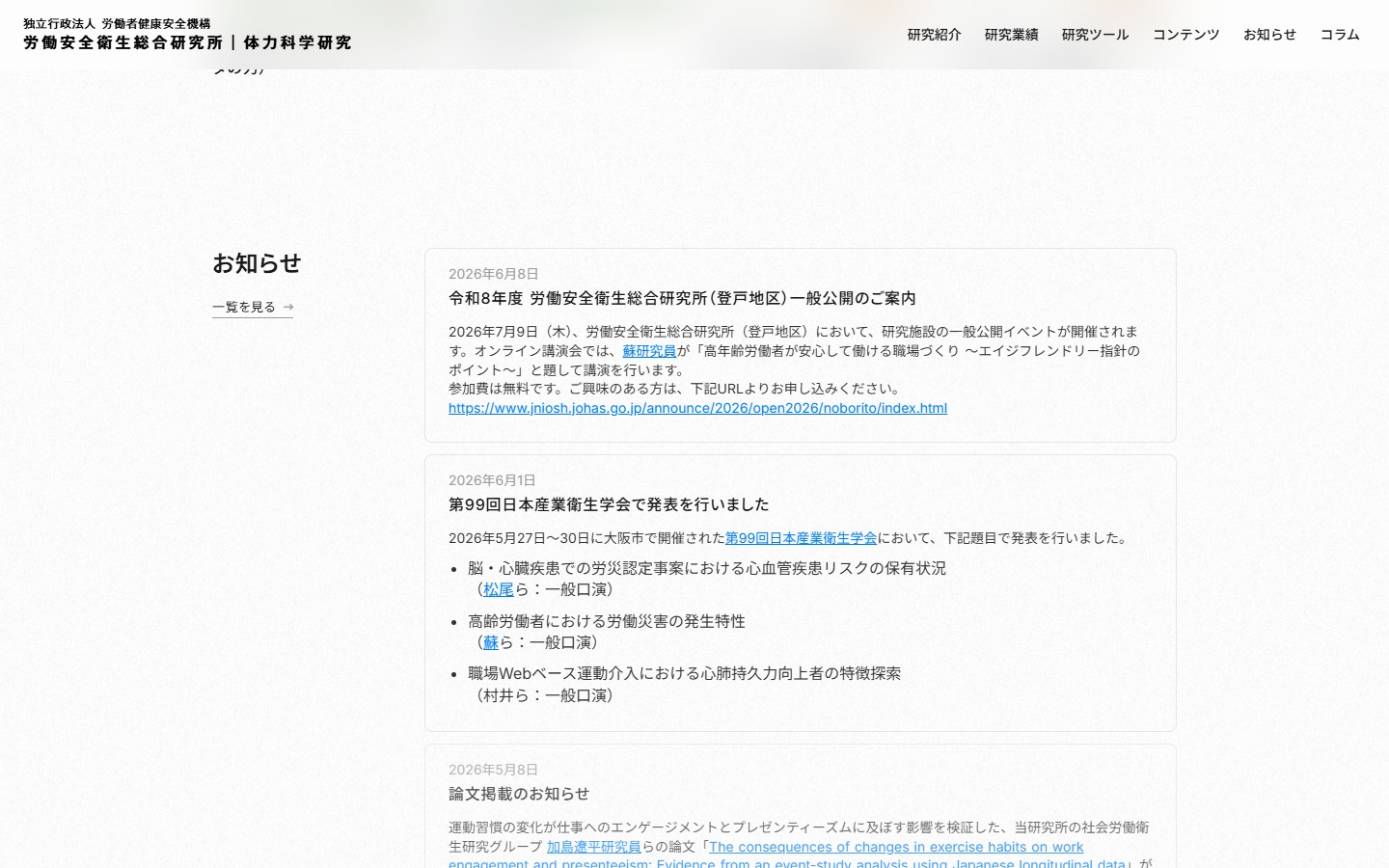
Task: Click the heading 令和8年度 労働安全衛生総合研究所 一般公開のご案内
Action: click(x=682, y=298)
